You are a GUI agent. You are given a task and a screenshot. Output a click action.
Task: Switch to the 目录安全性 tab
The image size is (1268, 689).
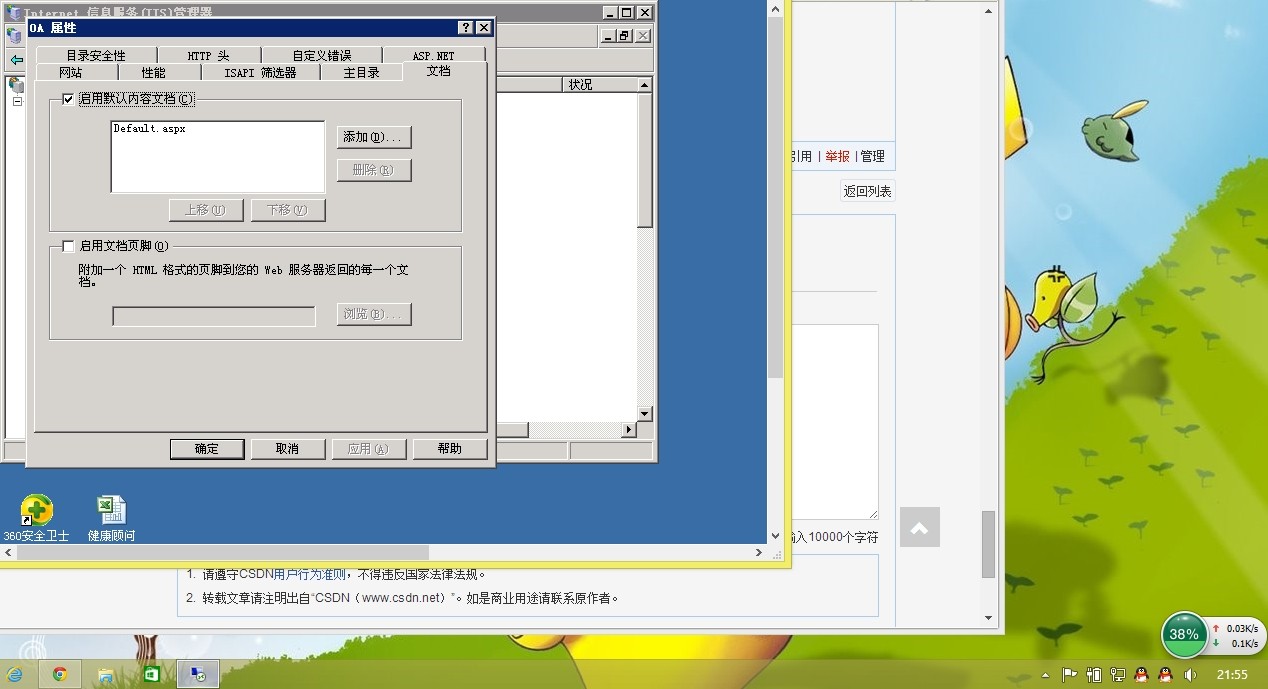point(96,55)
